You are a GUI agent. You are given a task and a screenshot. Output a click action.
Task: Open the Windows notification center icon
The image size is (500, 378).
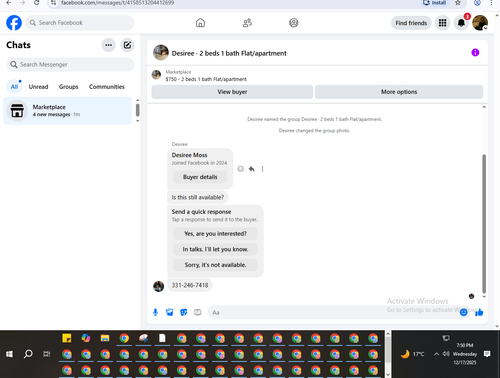(487, 354)
